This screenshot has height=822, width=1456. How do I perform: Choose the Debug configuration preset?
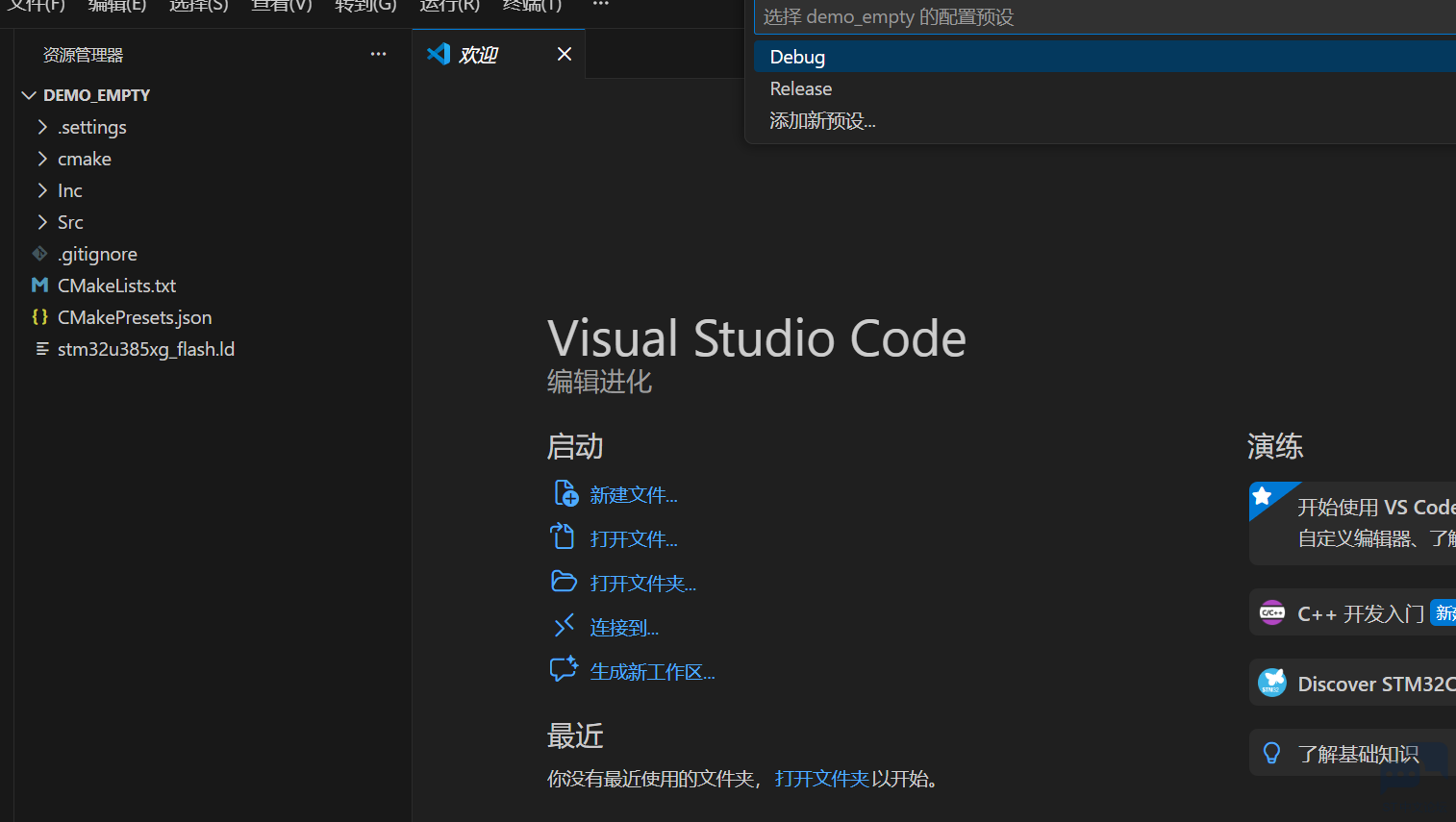[x=1104, y=57]
